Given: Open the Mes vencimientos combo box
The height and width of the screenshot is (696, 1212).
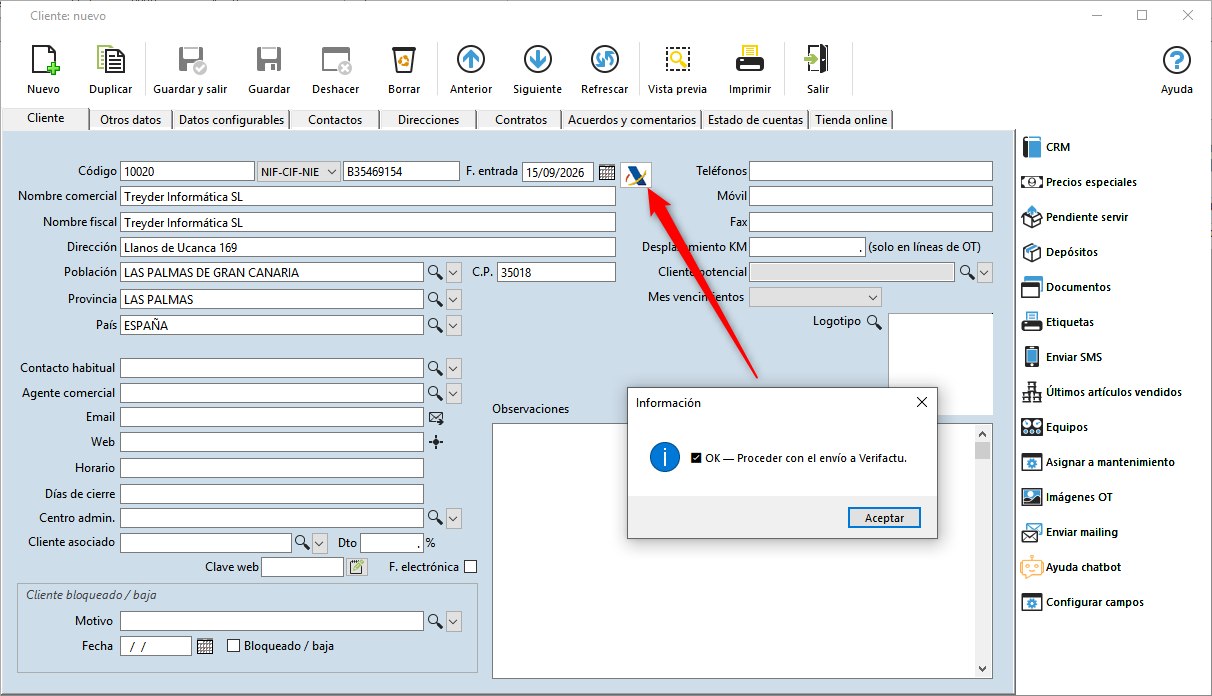Looking at the screenshot, I should pos(815,297).
